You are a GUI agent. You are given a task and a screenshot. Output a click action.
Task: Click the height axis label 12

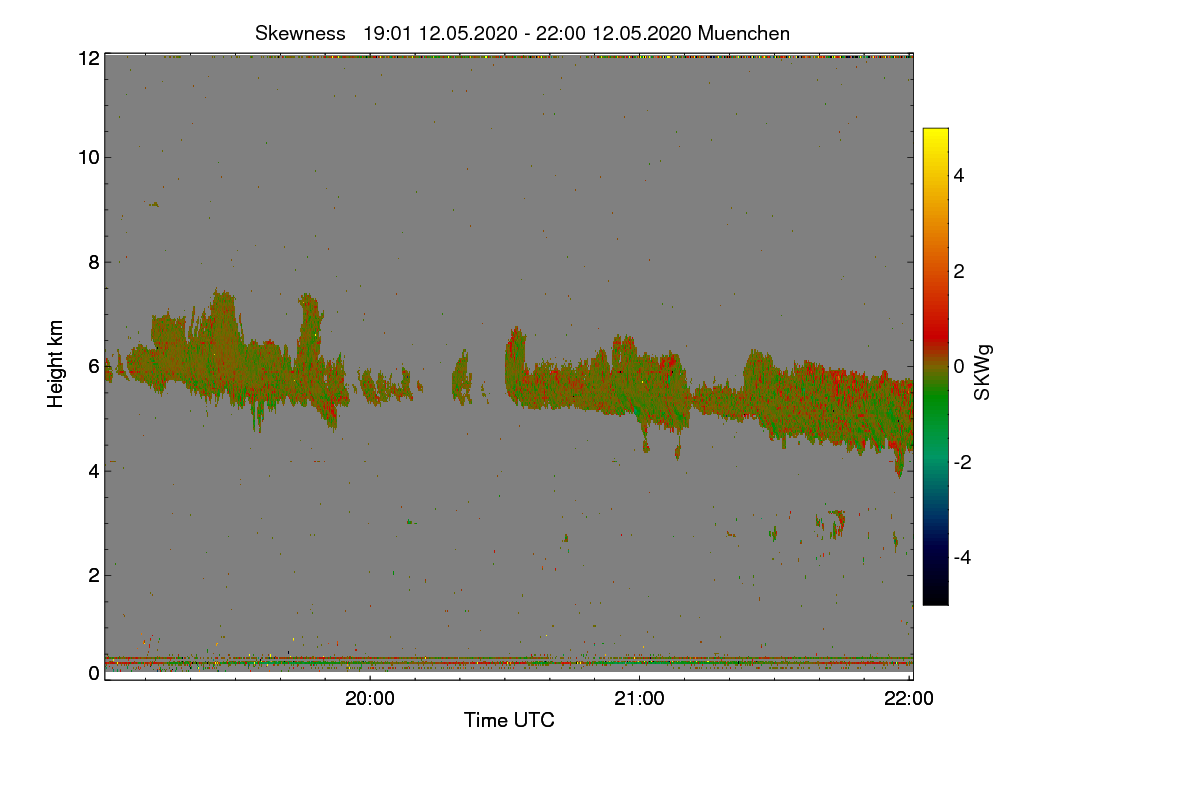coord(89,59)
